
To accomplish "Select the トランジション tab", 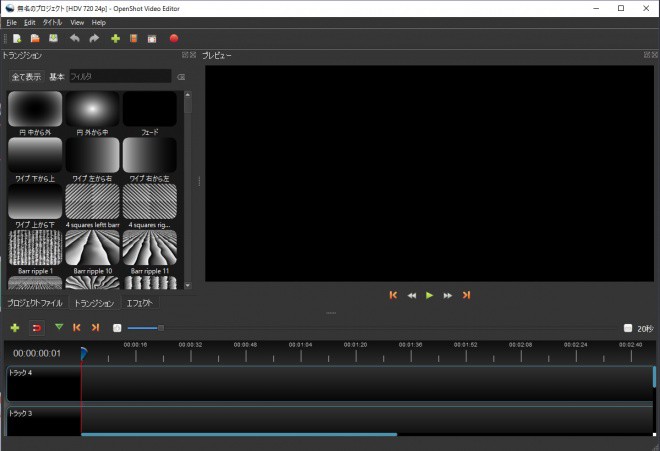I will pyautogui.click(x=94, y=303).
